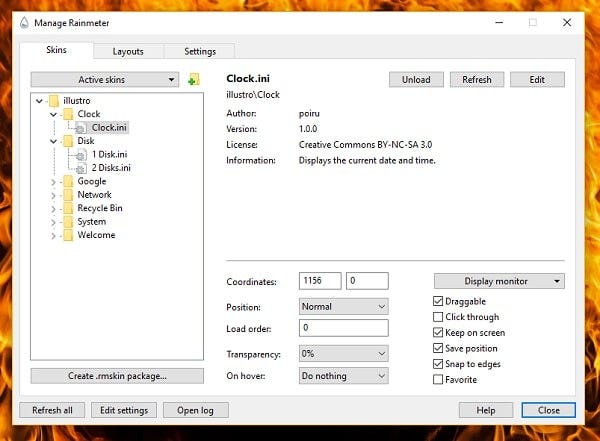Select 2 Disks.ini in the tree
Screen dimensions: 600x441
coord(111,168)
